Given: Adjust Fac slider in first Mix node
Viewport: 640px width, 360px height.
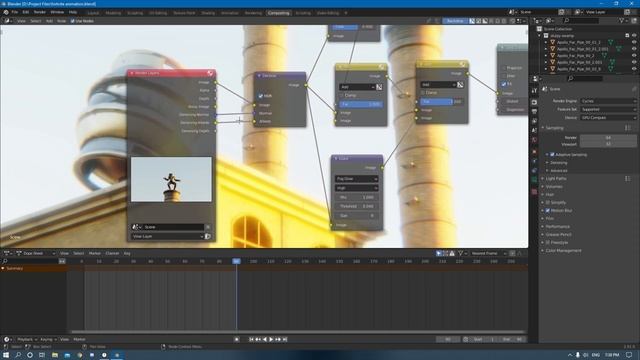Looking at the screenshot, I should point(361,104).
